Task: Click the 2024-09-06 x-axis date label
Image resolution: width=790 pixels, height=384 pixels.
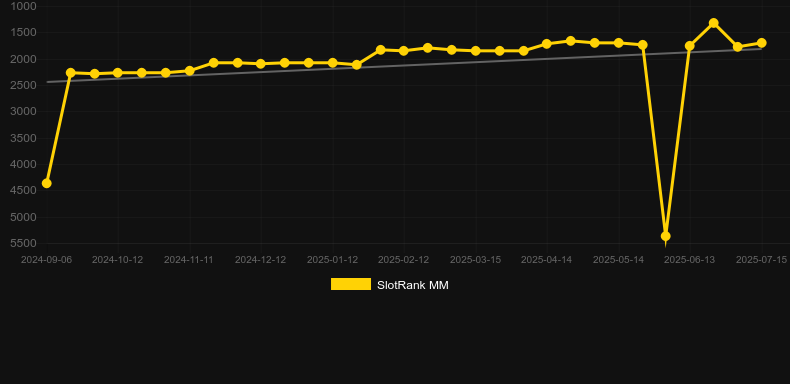Action: pyautogui.click(x=46, y=260)
